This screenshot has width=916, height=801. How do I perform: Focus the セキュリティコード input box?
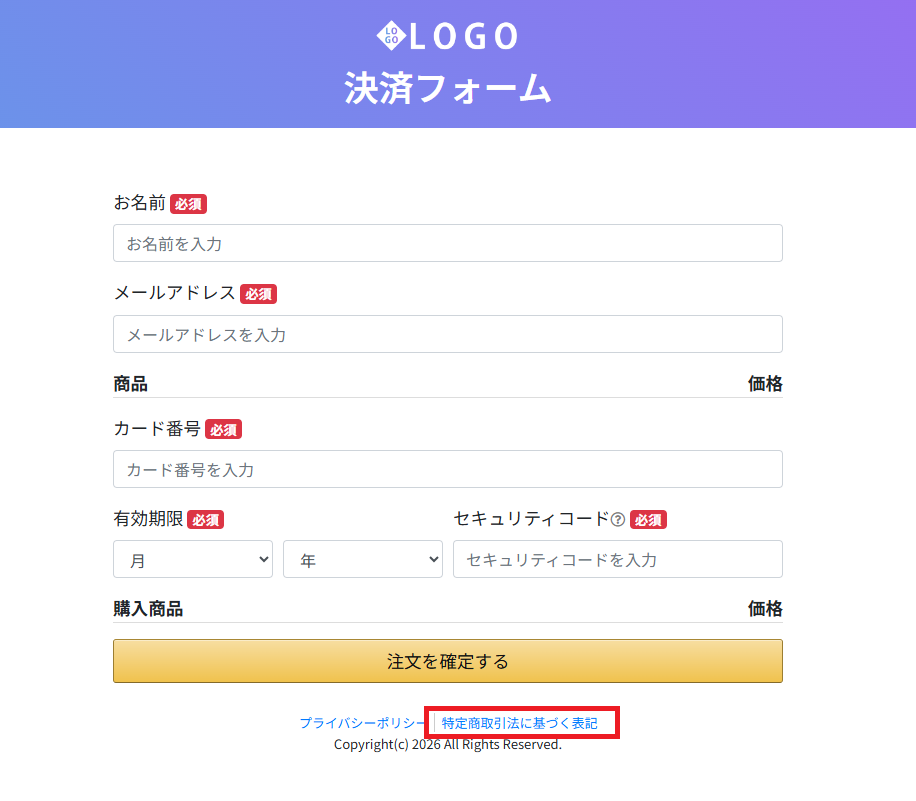(x=617, y=560)
